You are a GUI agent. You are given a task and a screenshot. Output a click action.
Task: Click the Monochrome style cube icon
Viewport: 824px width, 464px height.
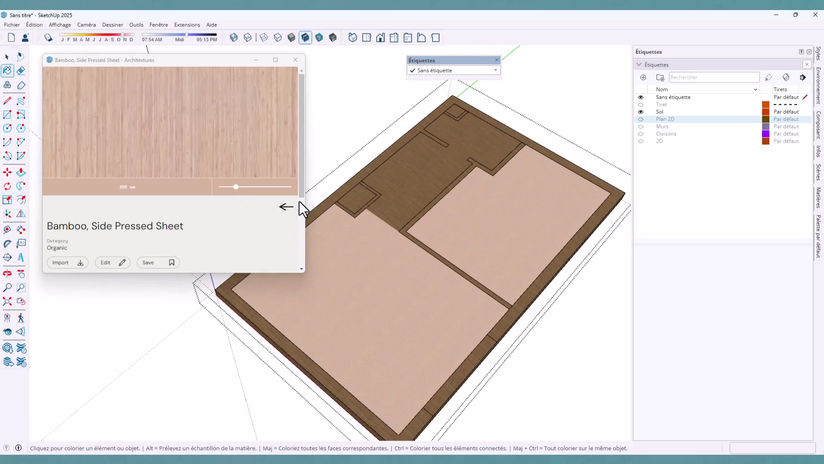(x=333, y=38)
